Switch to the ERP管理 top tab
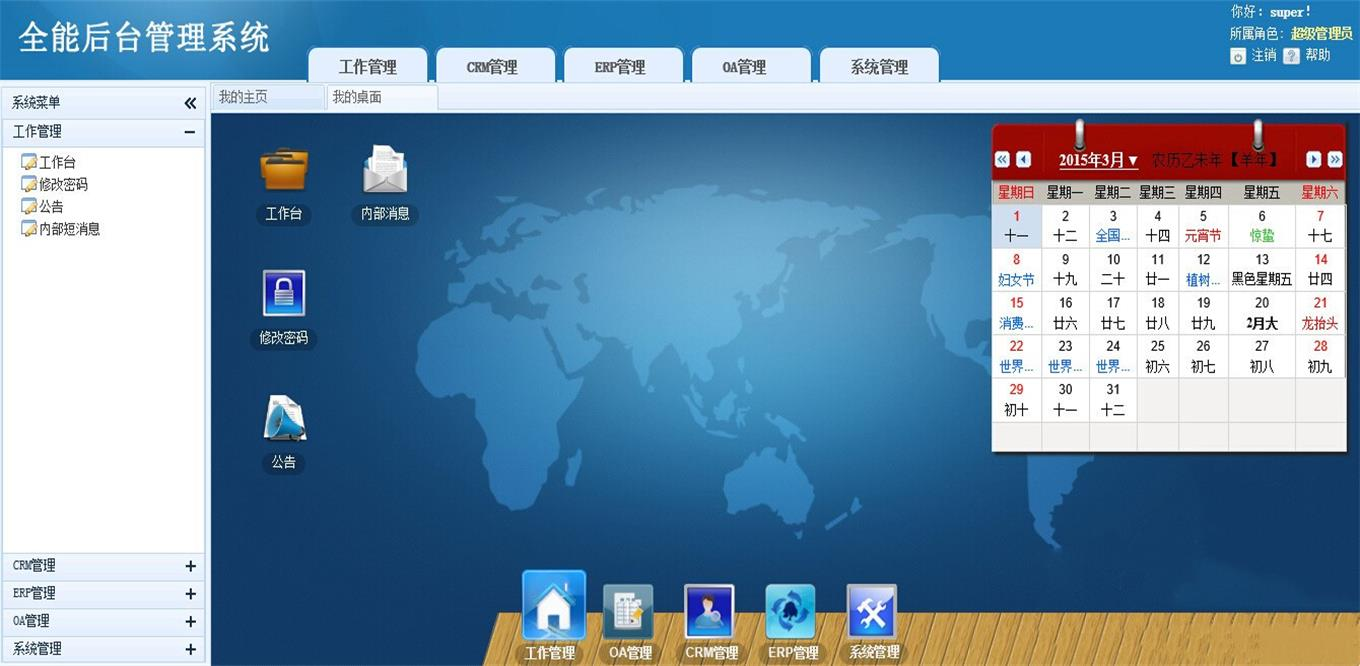Screen dimensions: 1360x666 pyautogui.click(x=620, y=67)
